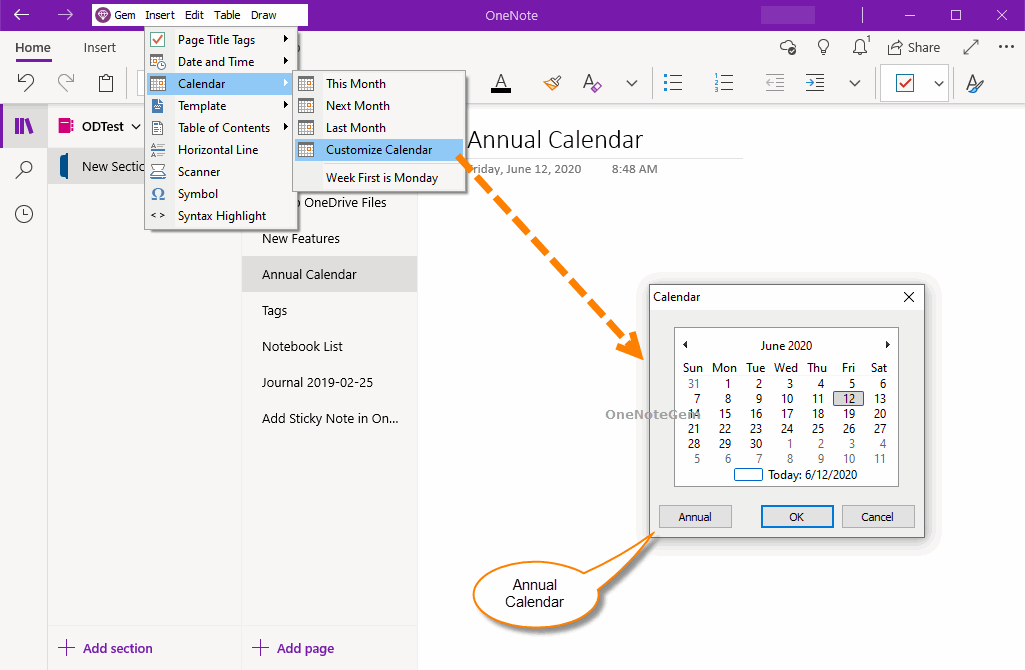Open the Gem menu
The height and width of the screenshot is (670, 1025).
(x=116, y=15)
